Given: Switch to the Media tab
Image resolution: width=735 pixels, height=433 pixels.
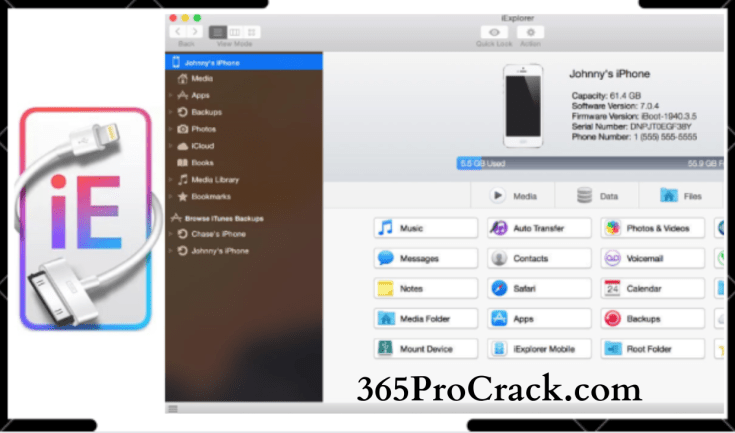Looking at the screenshot, I should coord(513,195).
